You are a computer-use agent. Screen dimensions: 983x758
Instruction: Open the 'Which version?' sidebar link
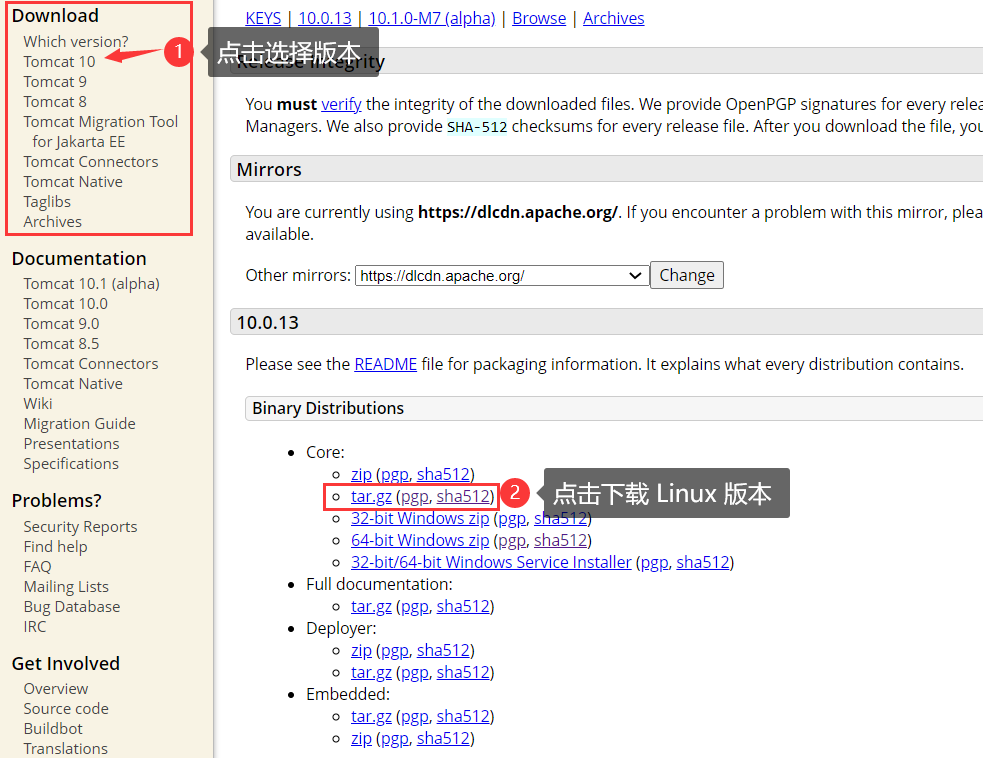pos(75,41)
